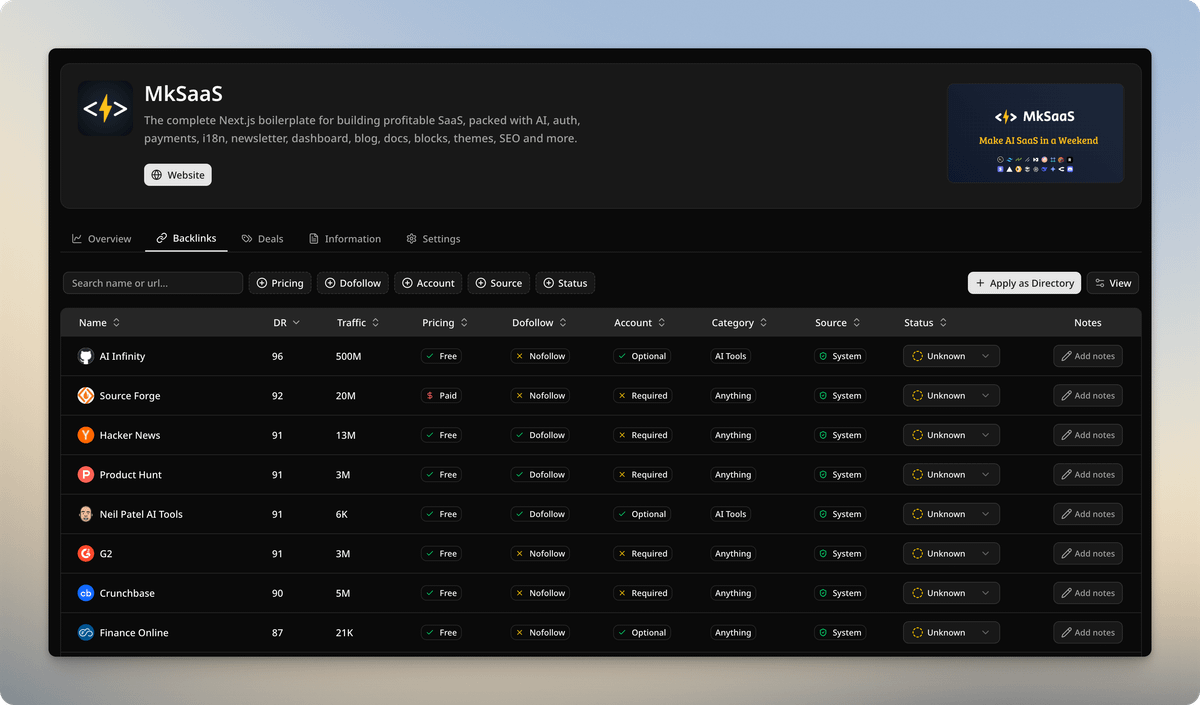Open Status dropdown for AI Infinity

point(951,356)
